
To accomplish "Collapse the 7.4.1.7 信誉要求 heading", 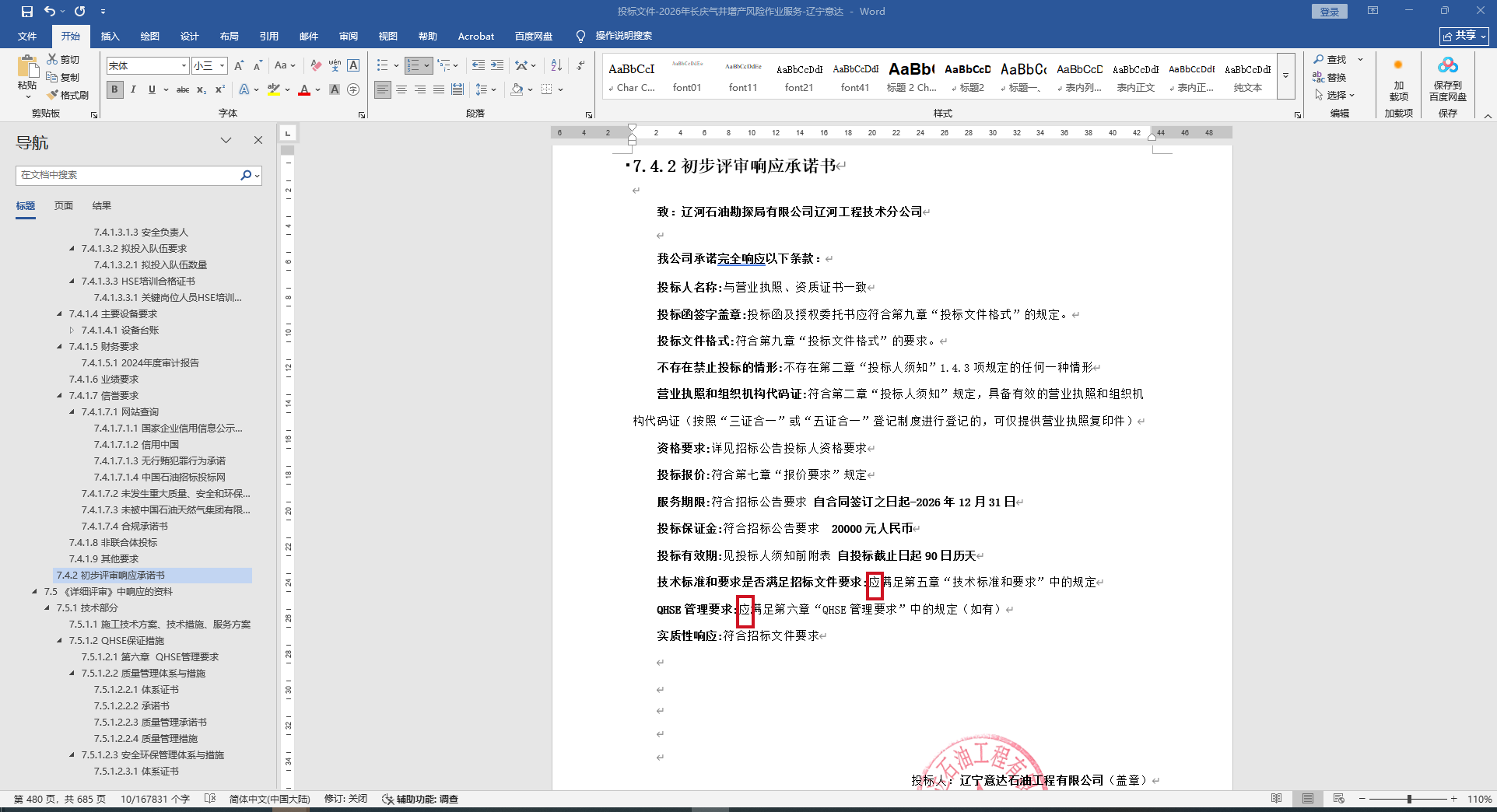I will pyautogui.click(x=60, y=396).
